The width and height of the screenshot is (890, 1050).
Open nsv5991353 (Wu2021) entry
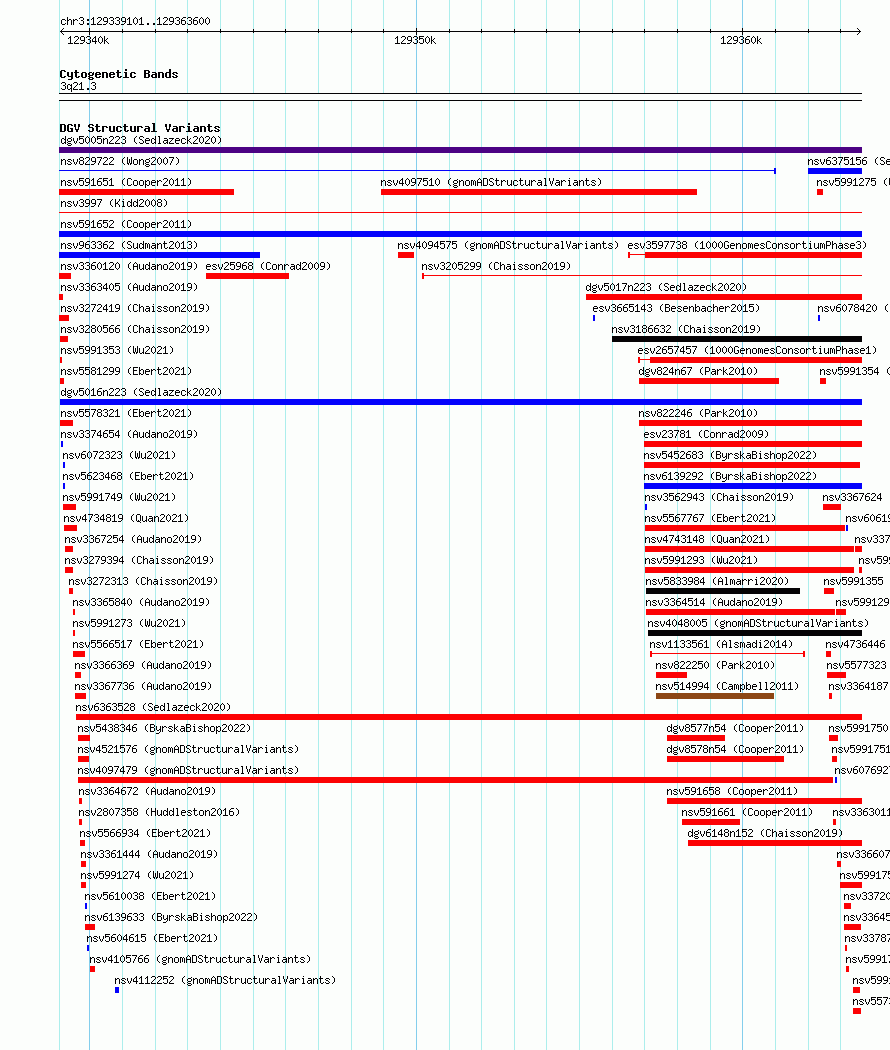point(117,350)
